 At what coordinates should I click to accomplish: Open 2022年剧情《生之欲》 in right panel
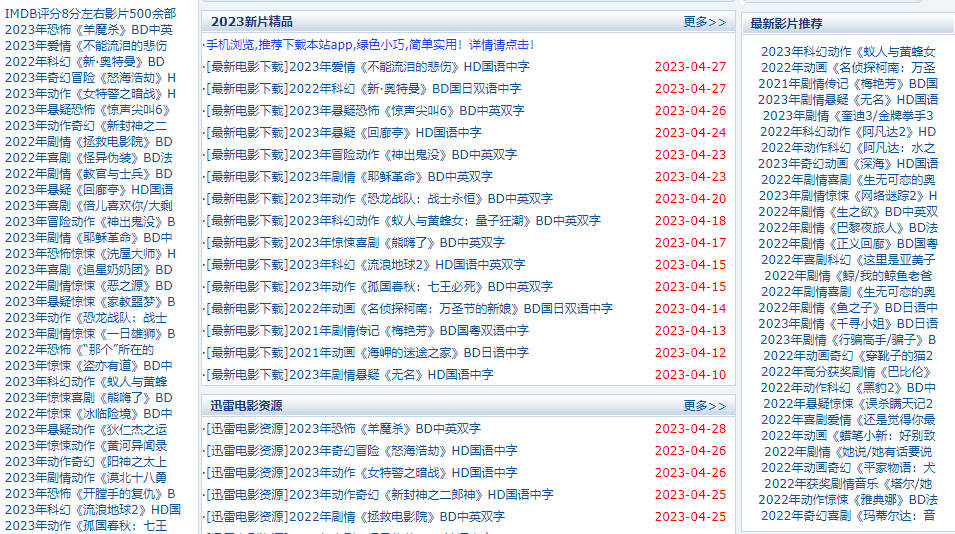tap(848, 212)
